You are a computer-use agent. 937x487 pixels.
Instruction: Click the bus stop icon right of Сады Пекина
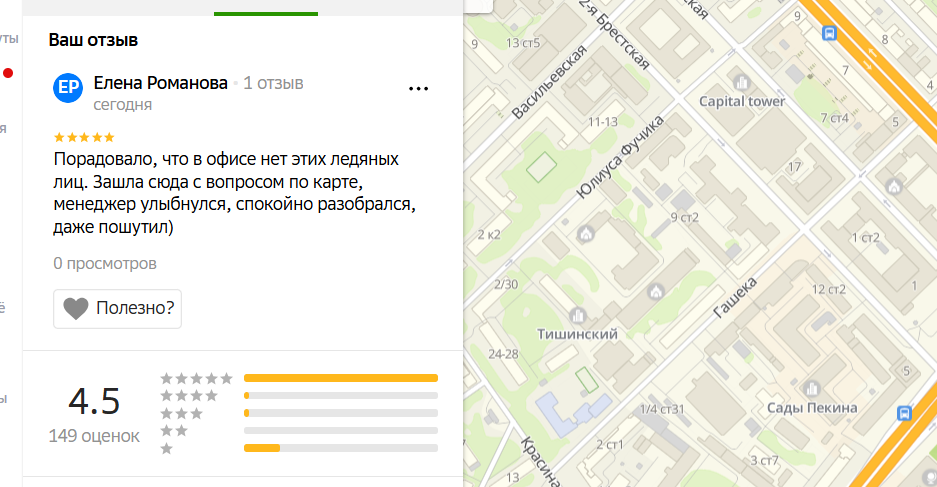(904, 413)
